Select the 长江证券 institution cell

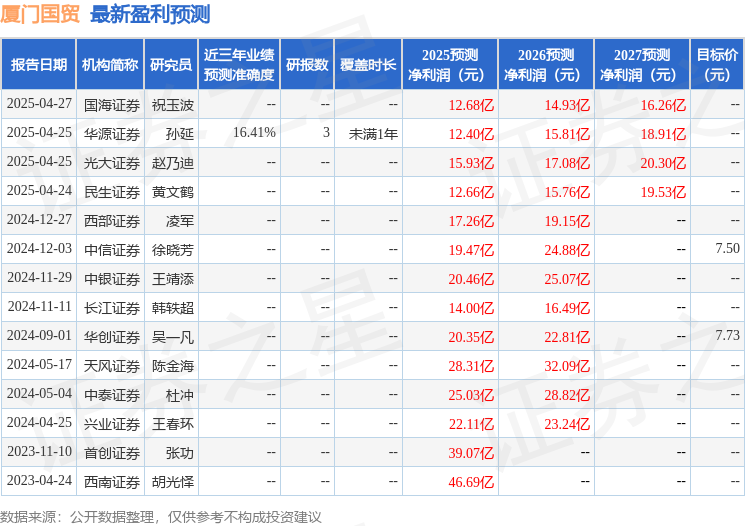[112, 308]
